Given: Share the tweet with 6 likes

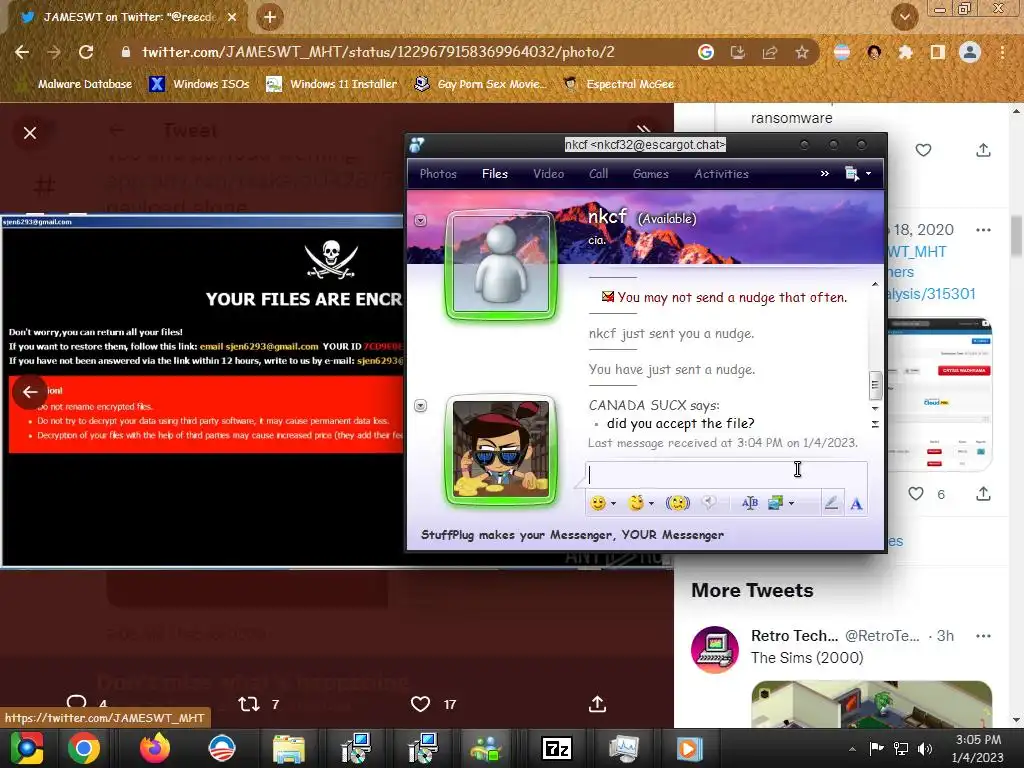Looking at the screenshot, I should [x=984, y=494].
